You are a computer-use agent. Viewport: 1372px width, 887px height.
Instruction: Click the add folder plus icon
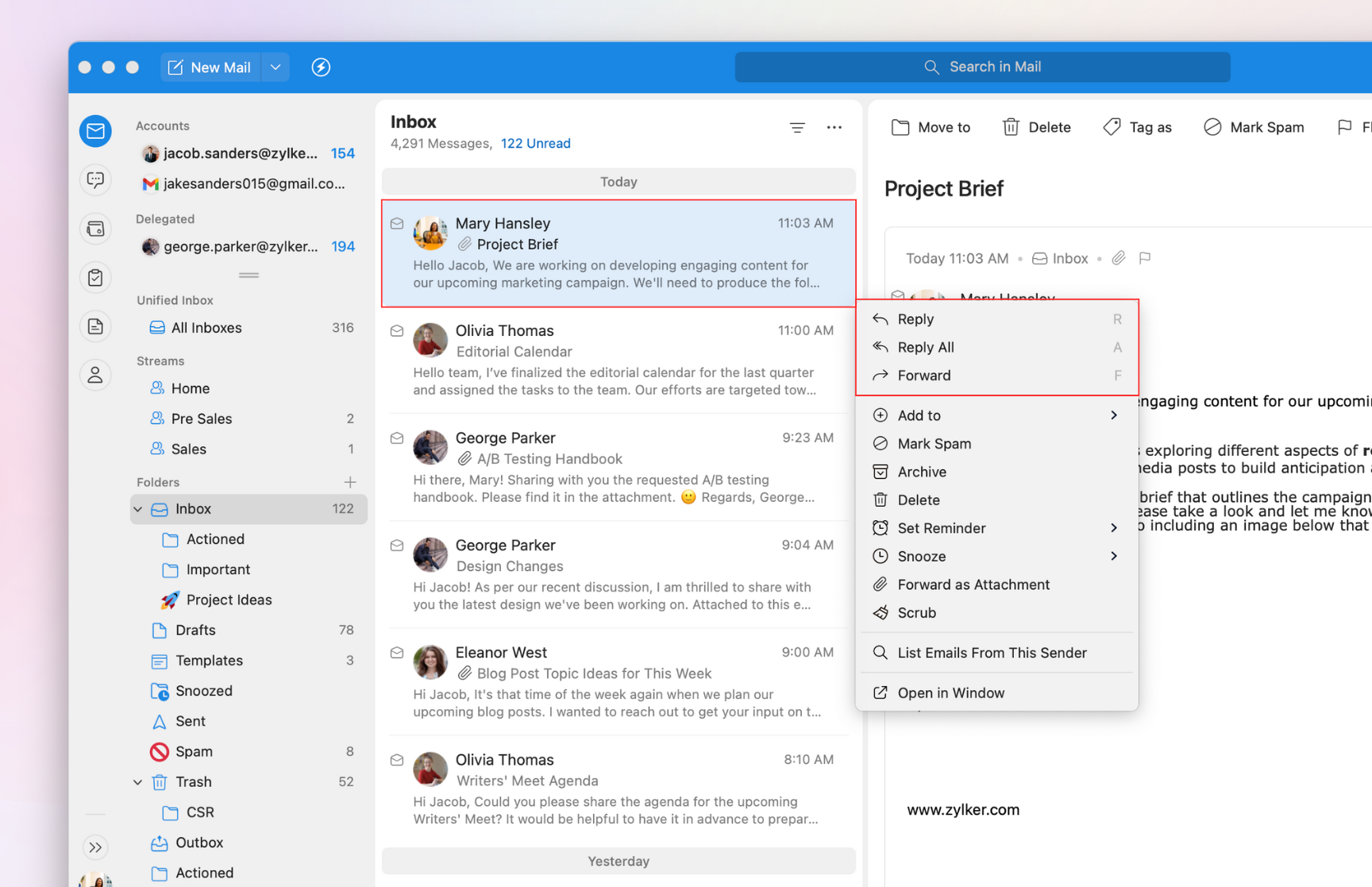[350, 482]
